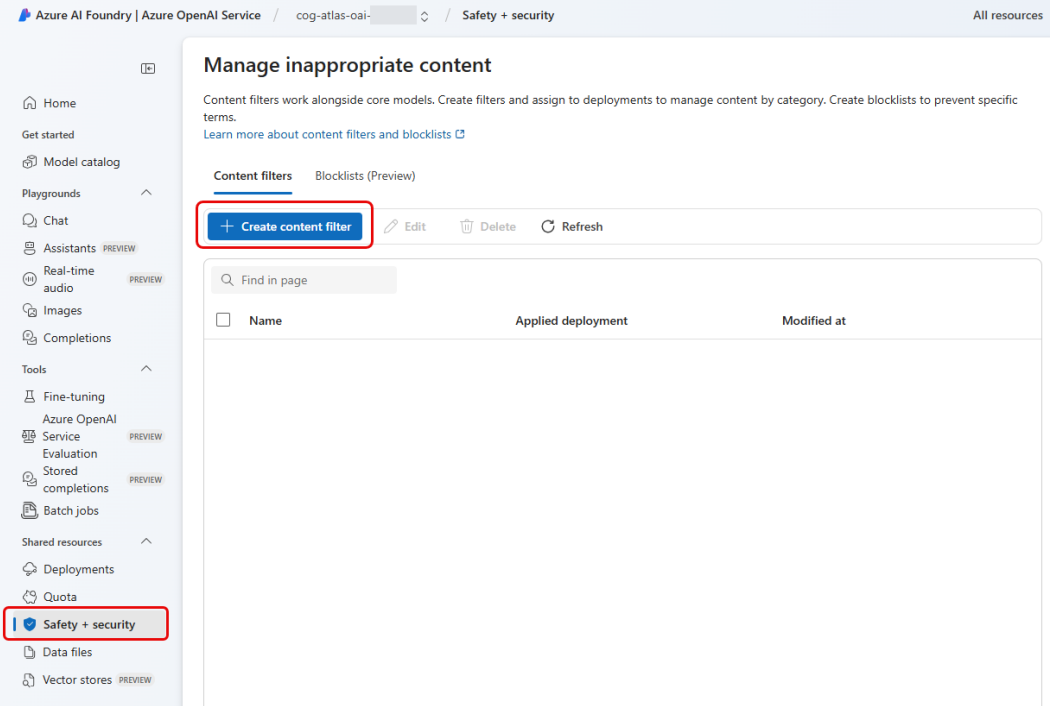Click the Evaluation scale icon
1051x706 pixels.
(29, 436)
